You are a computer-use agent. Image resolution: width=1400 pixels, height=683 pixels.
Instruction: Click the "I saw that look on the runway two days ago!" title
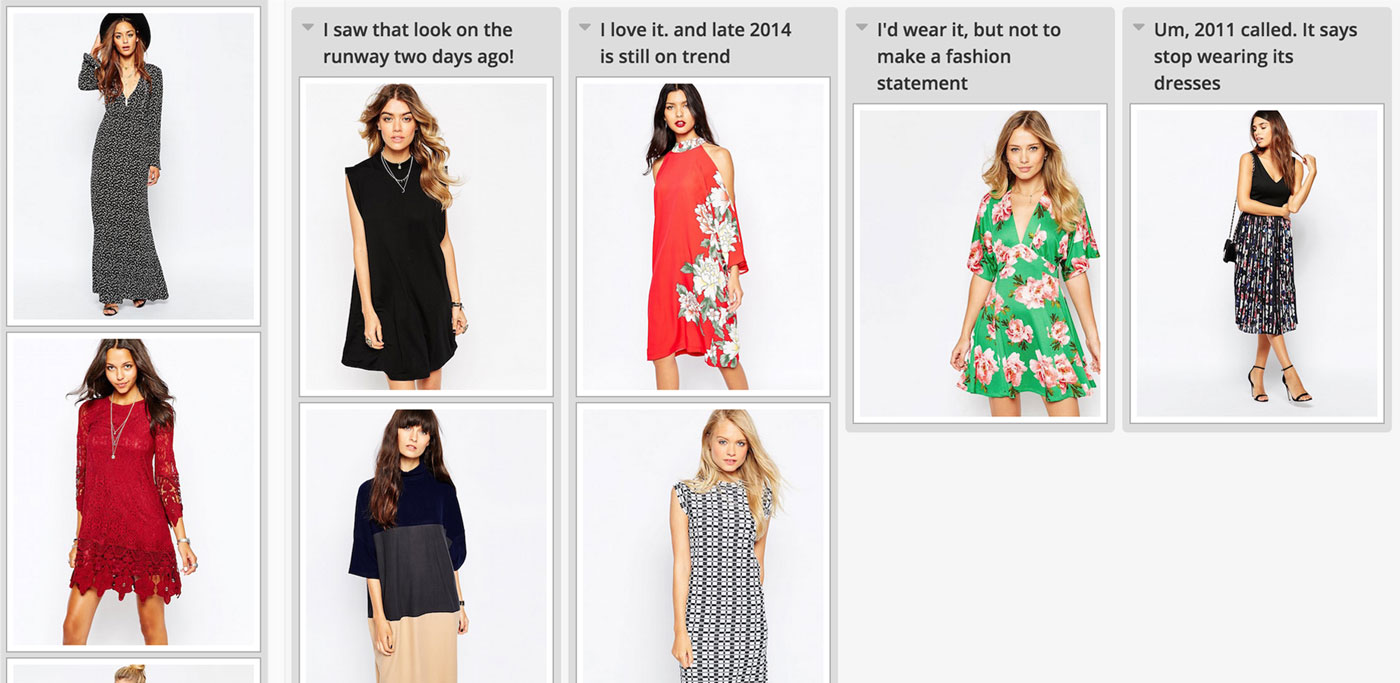click(x=418, y=43)
